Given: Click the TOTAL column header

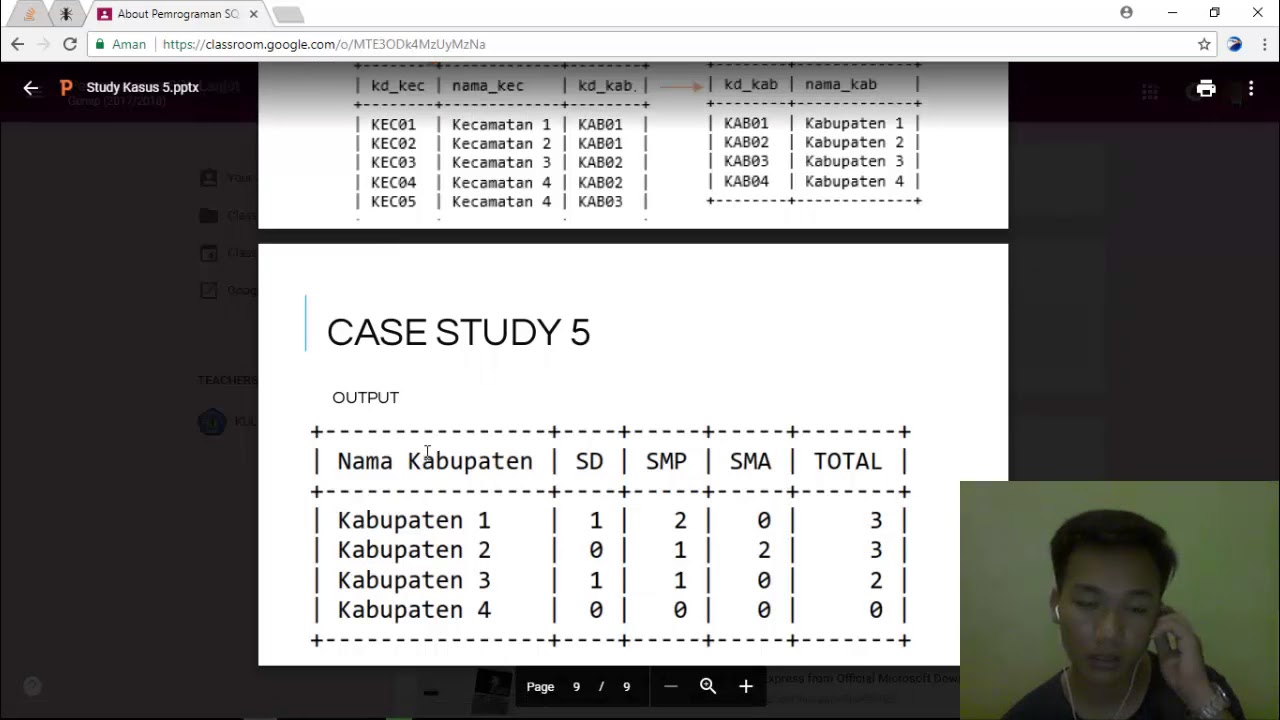Looking at the screenshot, I should coord(847,461).
